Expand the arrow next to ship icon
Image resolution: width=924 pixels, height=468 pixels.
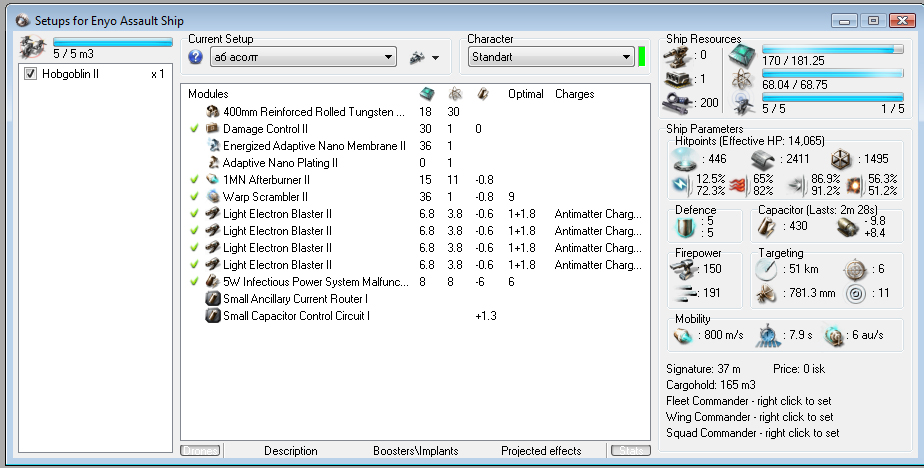click(x=435, y=58)
